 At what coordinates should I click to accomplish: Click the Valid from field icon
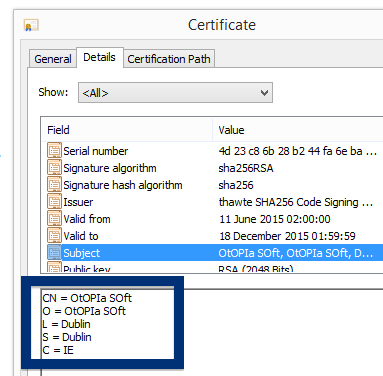[54, 219]
